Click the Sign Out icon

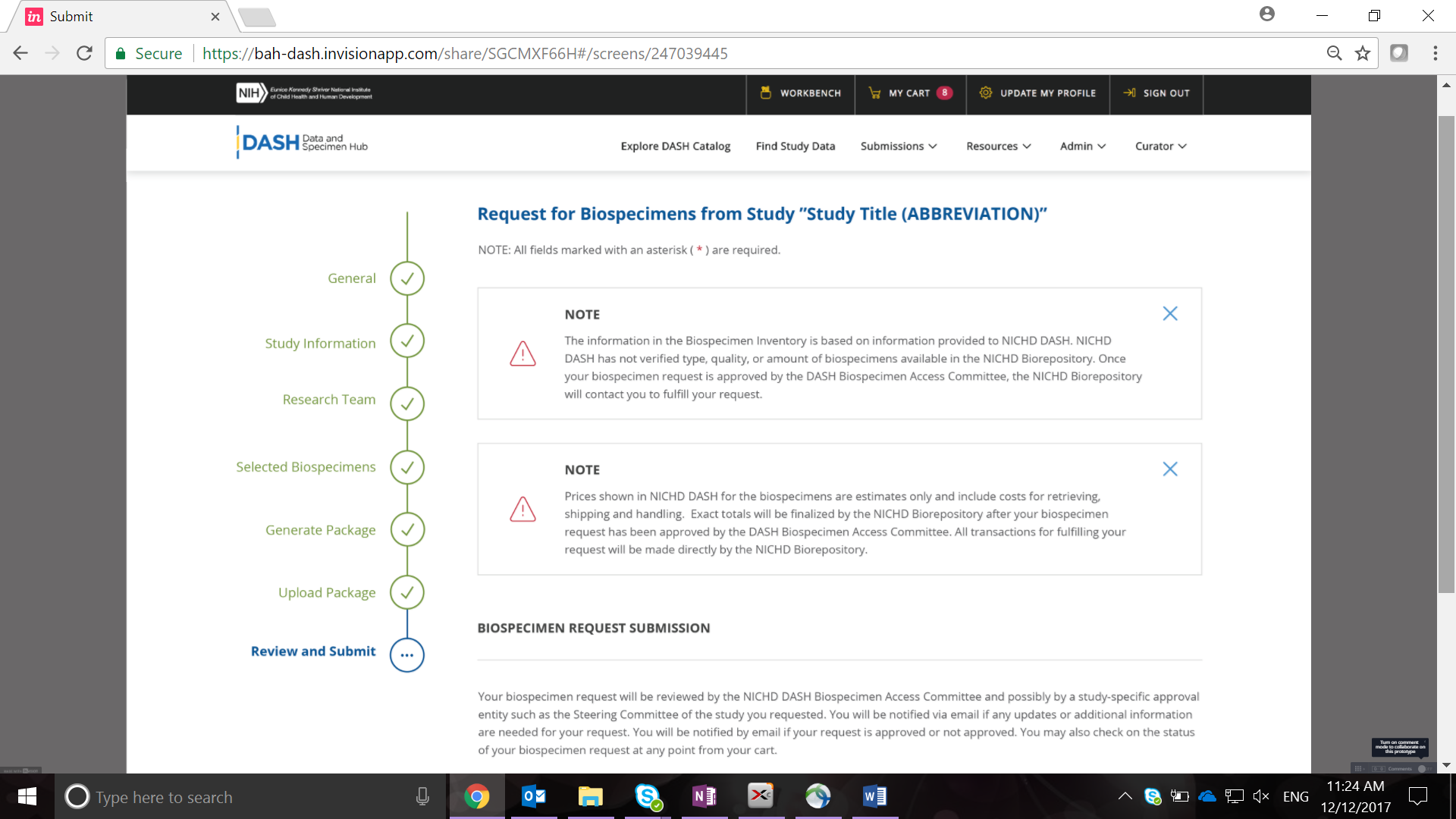pyautogui.click(x=1129, y=93)
